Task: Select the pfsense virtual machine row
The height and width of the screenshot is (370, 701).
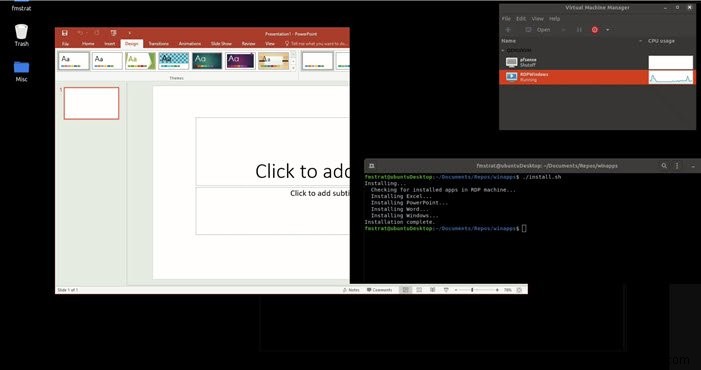Action: [597, 62]
